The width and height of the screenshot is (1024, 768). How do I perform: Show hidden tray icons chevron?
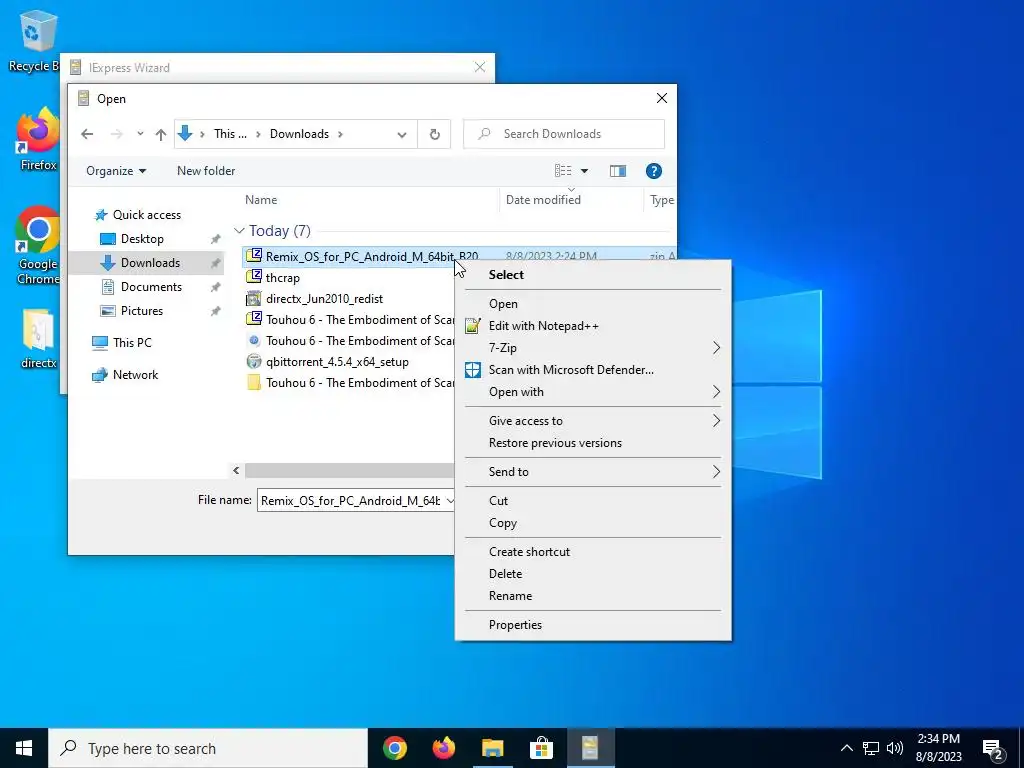pyautogui.click(x=846, y=748)
